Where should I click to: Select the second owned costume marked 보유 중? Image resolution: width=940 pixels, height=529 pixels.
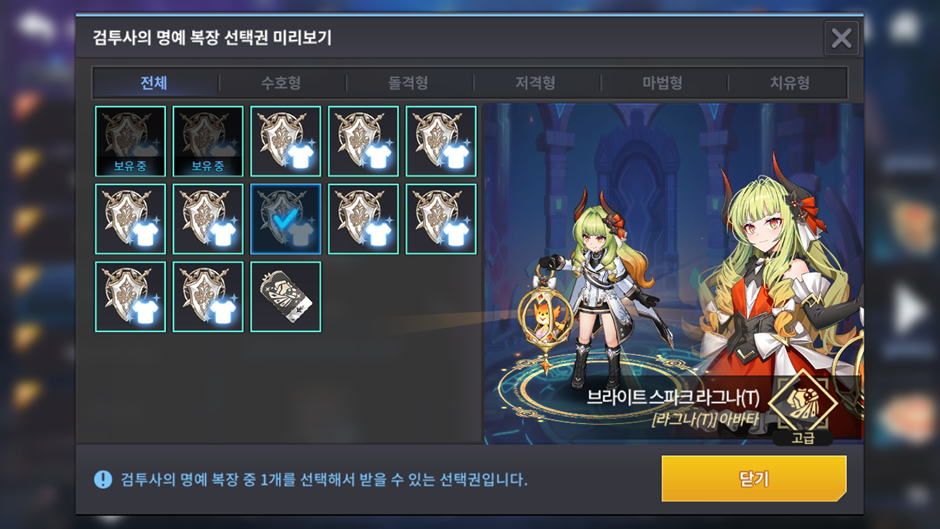[208, 142]
